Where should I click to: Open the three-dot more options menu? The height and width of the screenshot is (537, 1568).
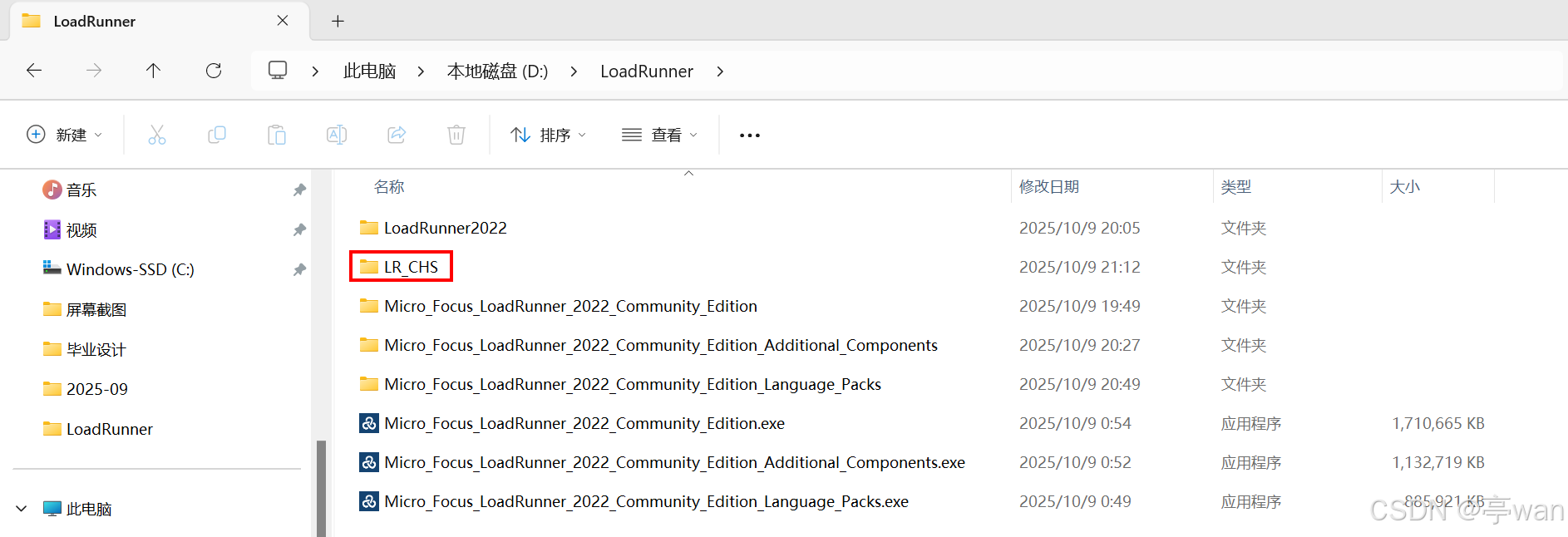coord(750,135)
